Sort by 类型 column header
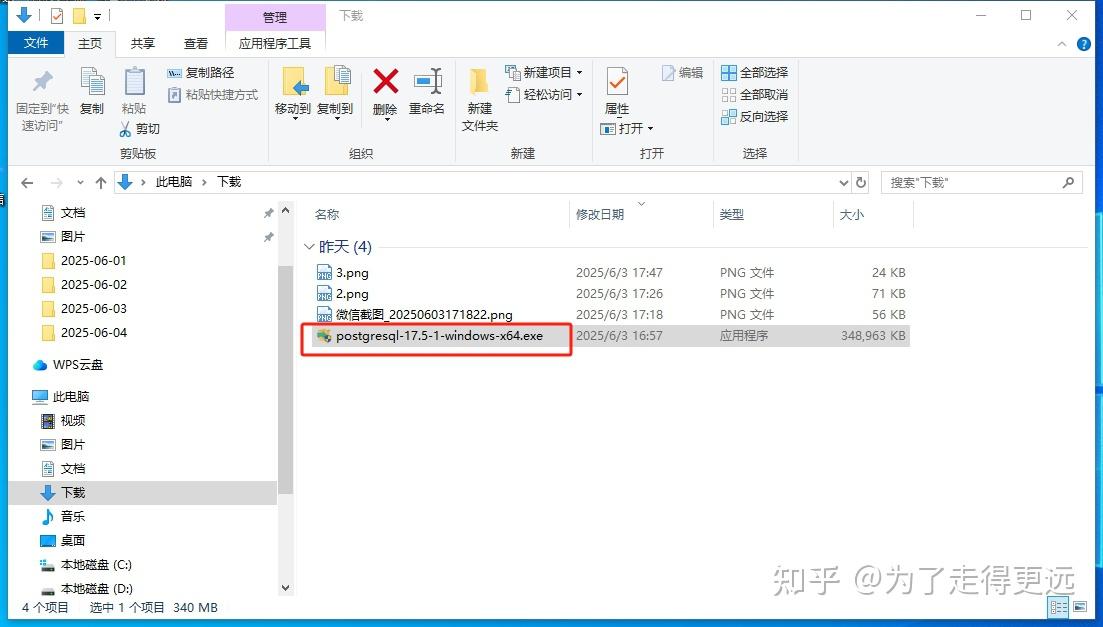Viewport: 1103px width, 627px height. click(732, 215)
